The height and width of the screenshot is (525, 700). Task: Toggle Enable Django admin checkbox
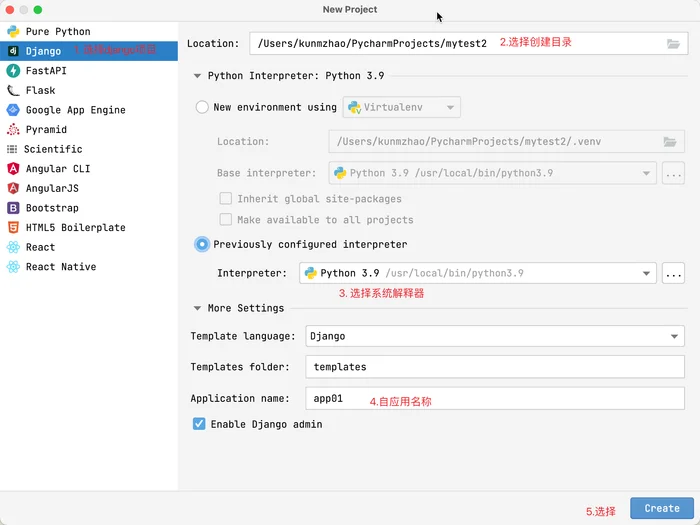[199, 424]
